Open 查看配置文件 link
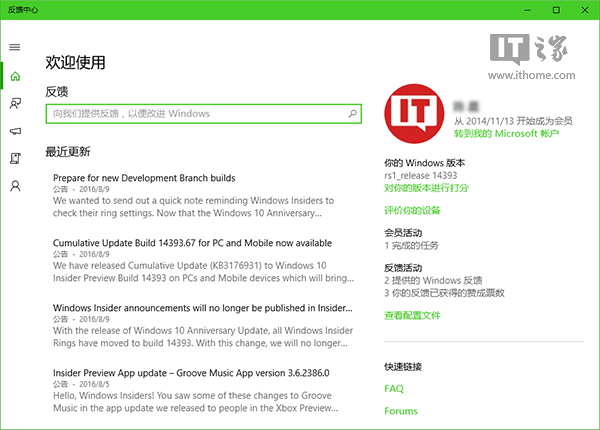This screenshot has height=430, width=600. (412, 315)
